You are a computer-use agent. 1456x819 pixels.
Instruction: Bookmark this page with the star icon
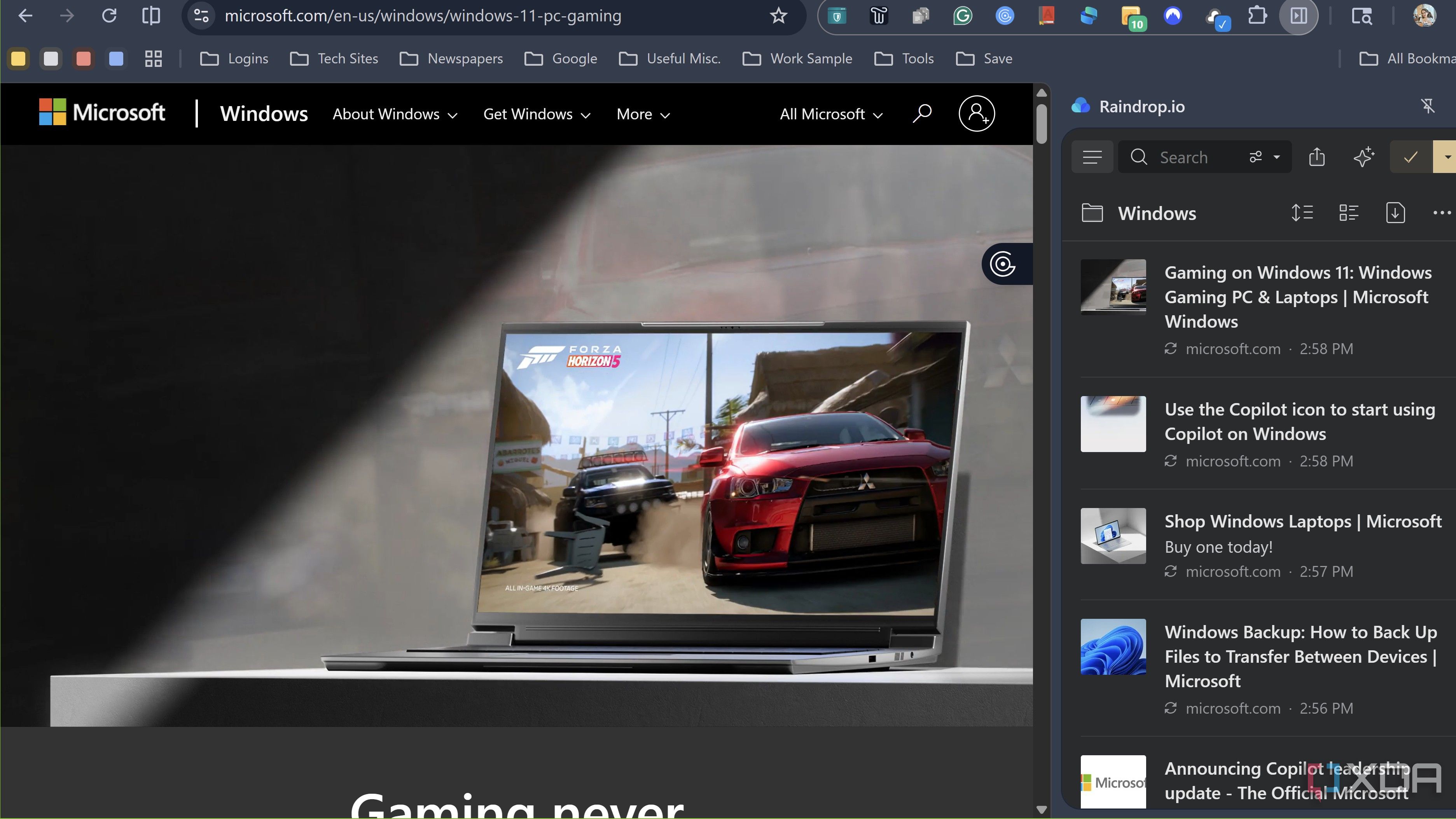click(778, 16)
